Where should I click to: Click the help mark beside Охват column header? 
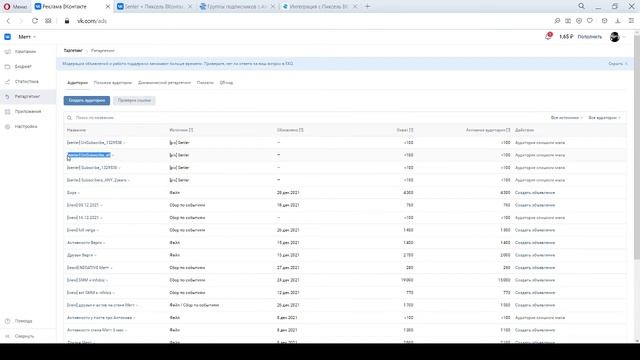(411, 130)
